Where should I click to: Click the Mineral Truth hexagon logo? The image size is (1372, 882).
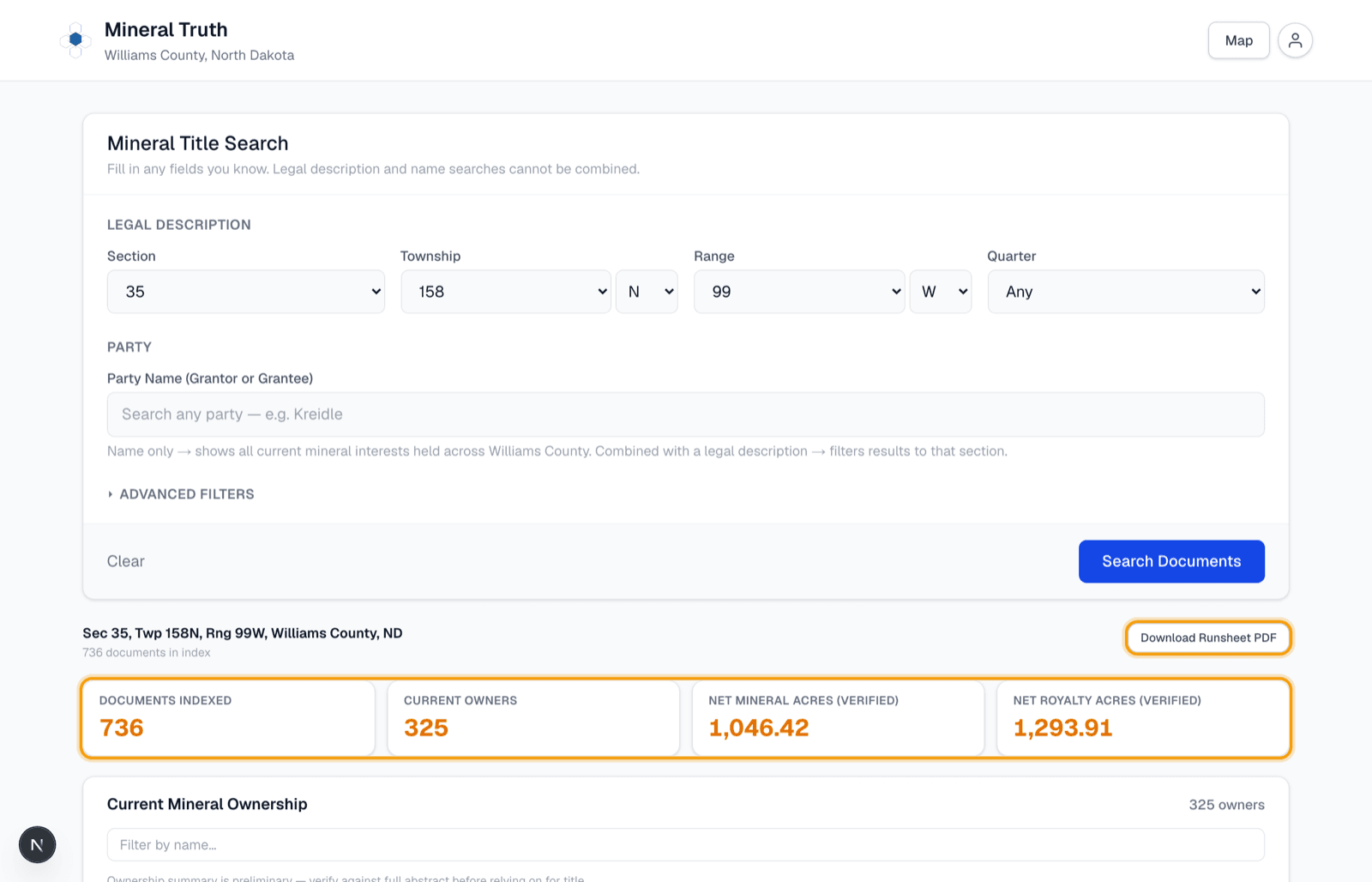coord(75,40)
